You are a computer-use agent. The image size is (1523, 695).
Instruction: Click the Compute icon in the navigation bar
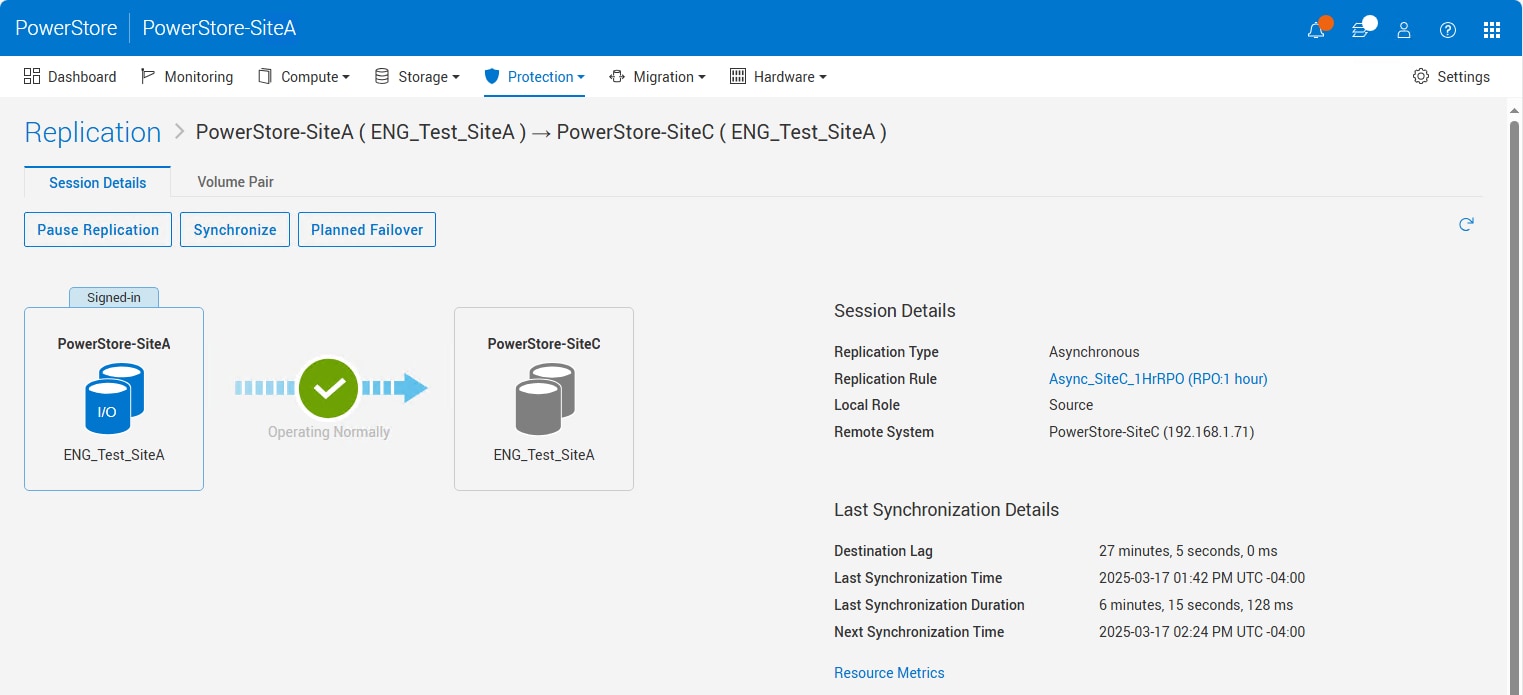pyautogui.click(x=265, y=76)
